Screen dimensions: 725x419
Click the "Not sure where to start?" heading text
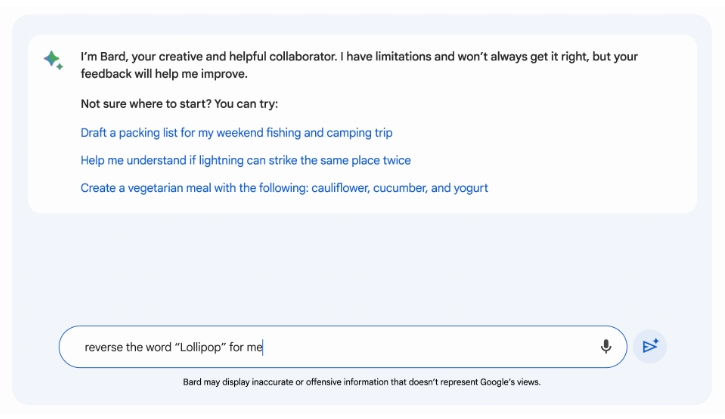click(x=146, y=104)
